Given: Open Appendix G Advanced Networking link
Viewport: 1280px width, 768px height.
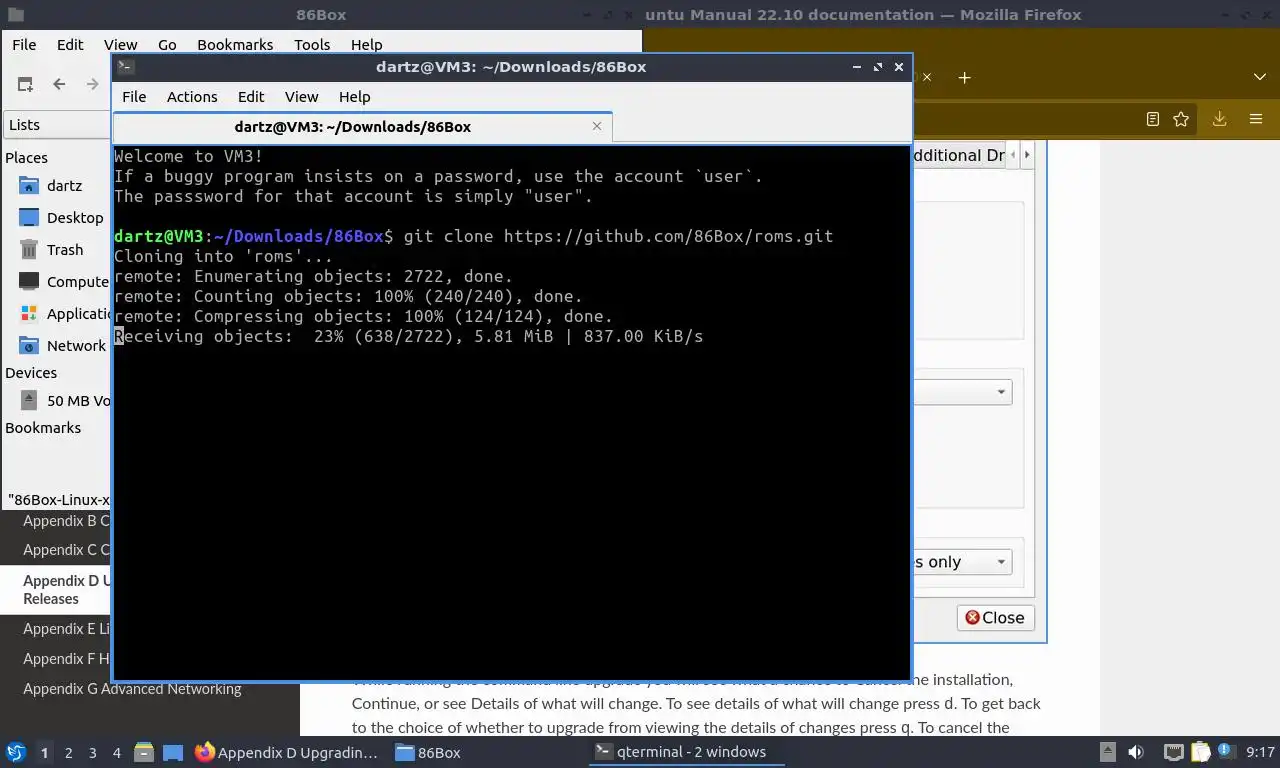Looking at the screenshot, I should [x=132, y=689].
